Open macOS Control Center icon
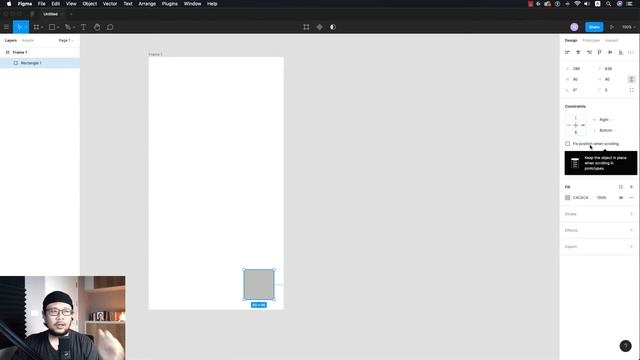The image size is (640, 360). pyautogui.click(x=630, y=4)
